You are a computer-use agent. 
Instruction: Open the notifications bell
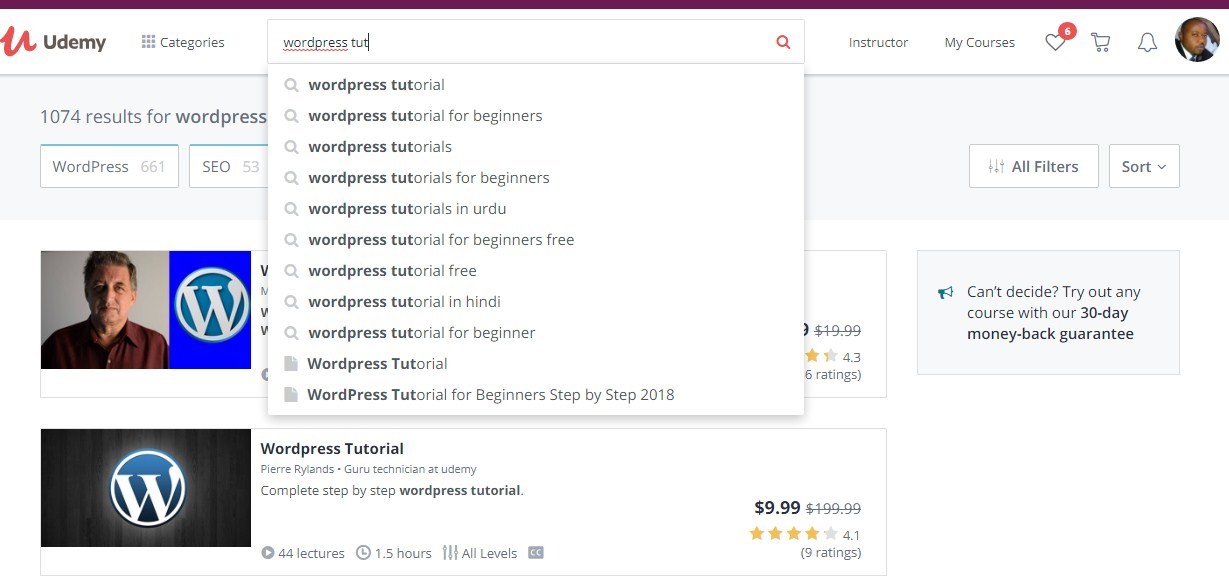[x=1147, y=42]
